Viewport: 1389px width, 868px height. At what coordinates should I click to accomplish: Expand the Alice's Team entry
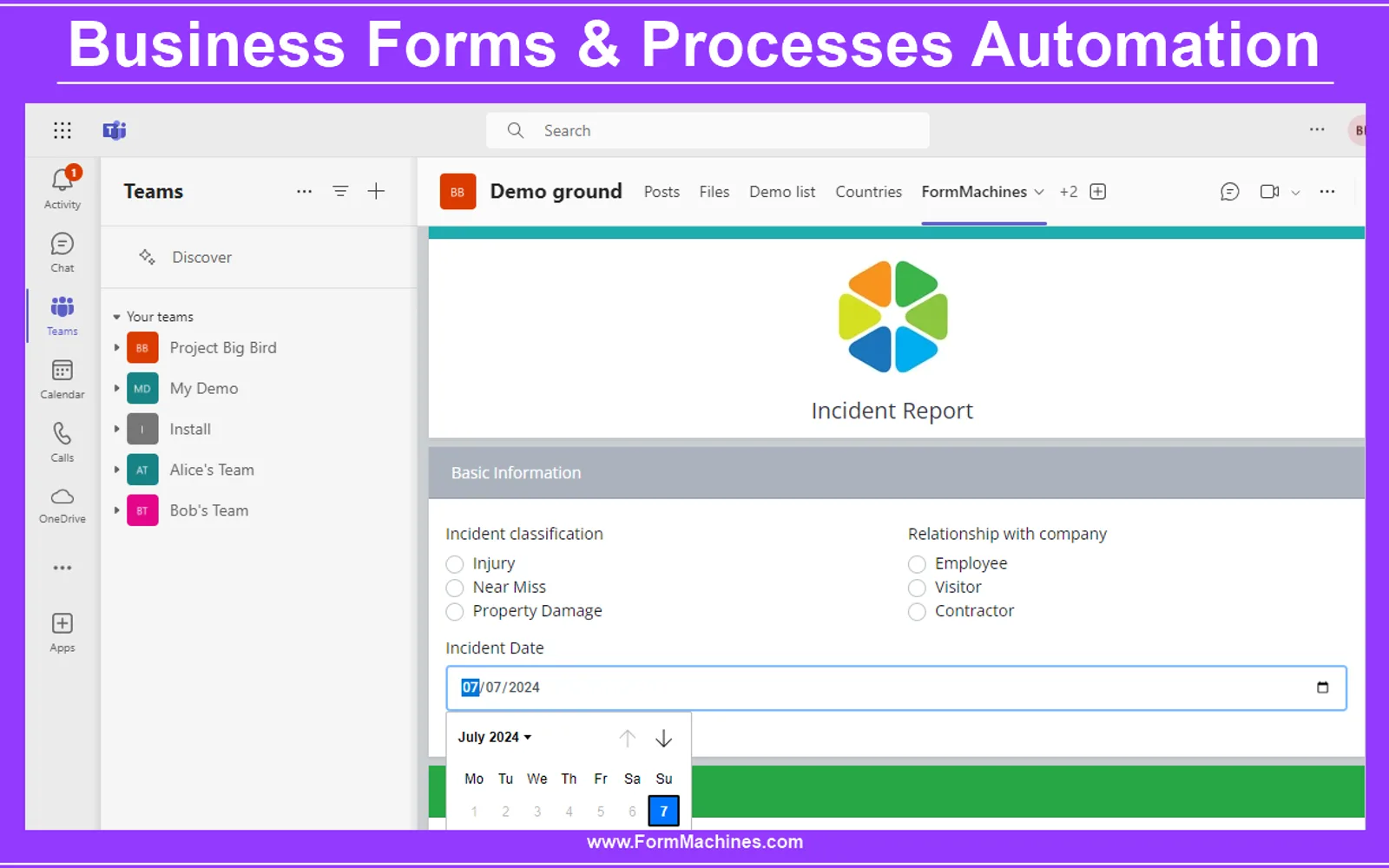116,470
